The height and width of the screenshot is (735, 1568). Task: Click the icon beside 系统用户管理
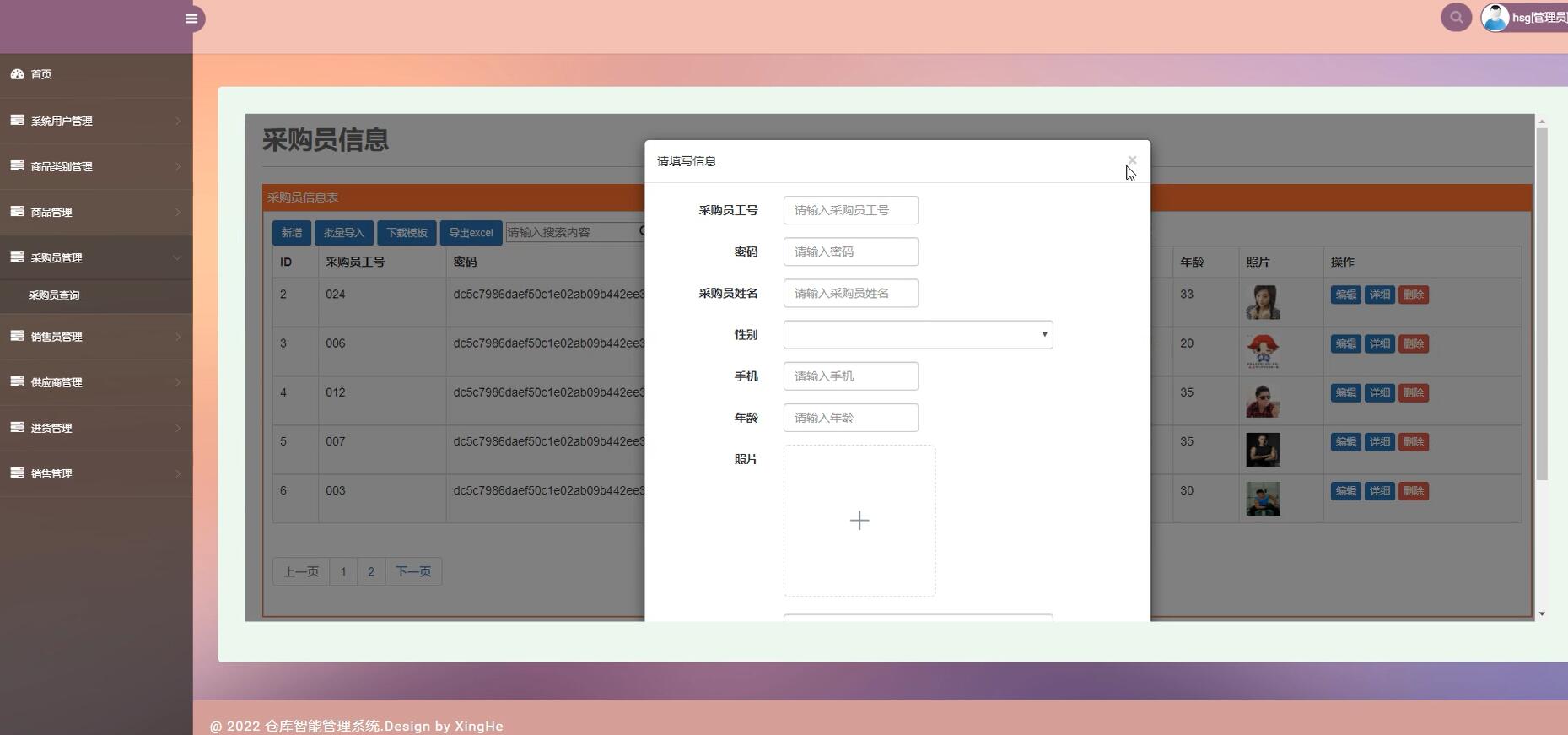tap(17, 120)
